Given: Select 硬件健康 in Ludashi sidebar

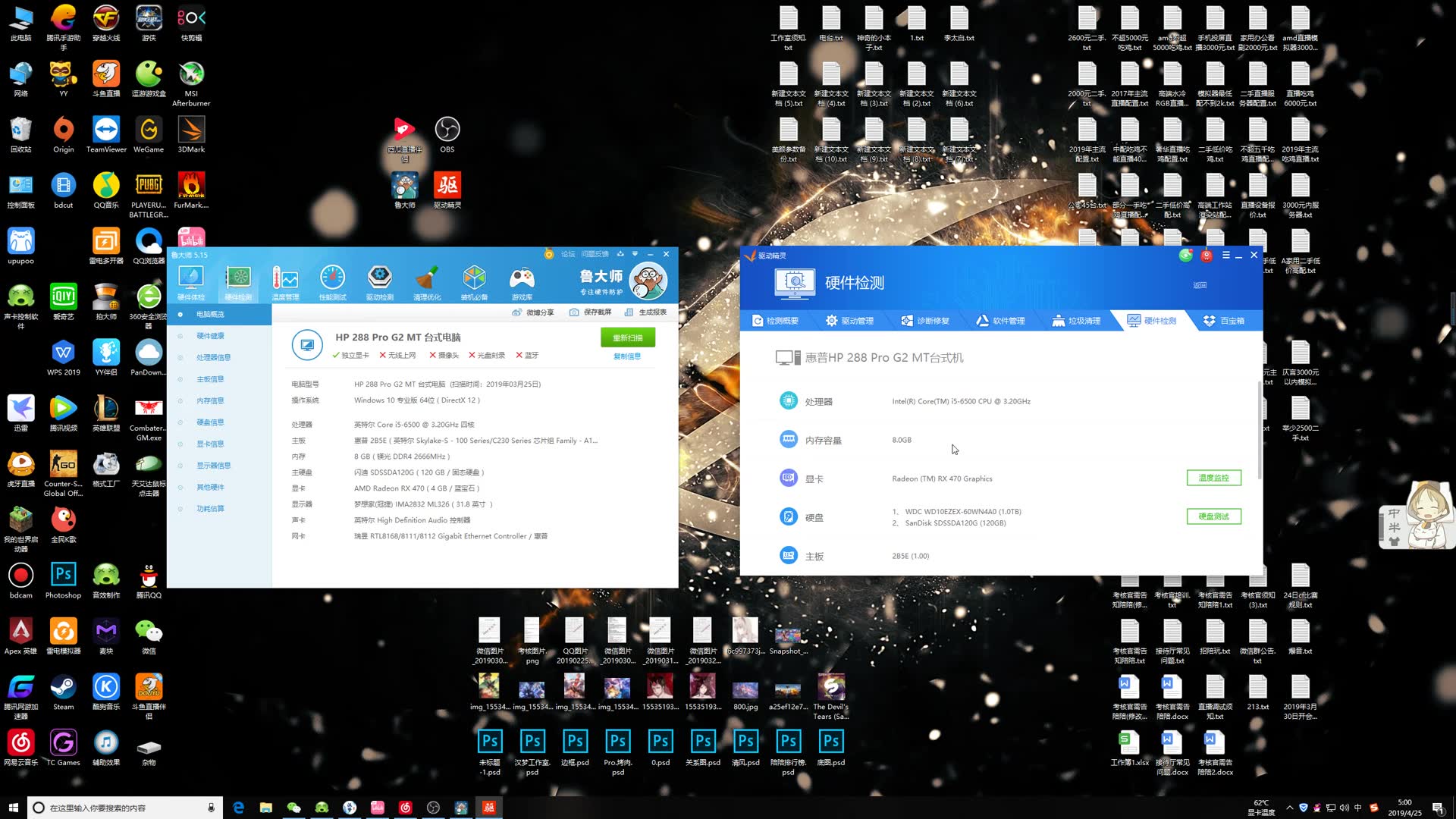Looking at the screenshot, I should (210, 336).
